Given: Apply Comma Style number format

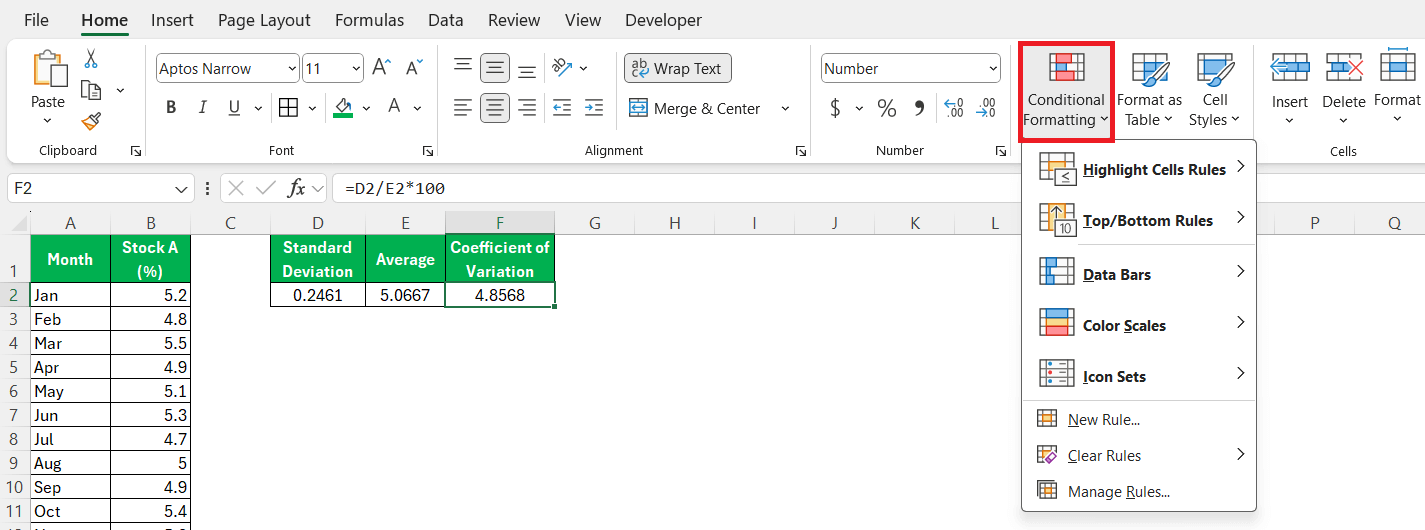Looking at the screenshot, I should (x=917, y=108).
